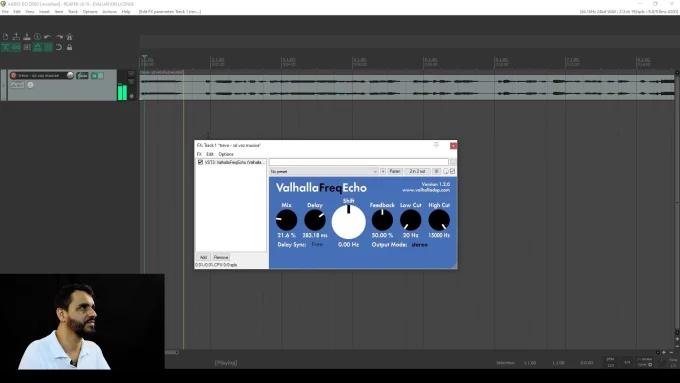
Task: Click the 4/4 time signature field
Action: pos(627,362)
